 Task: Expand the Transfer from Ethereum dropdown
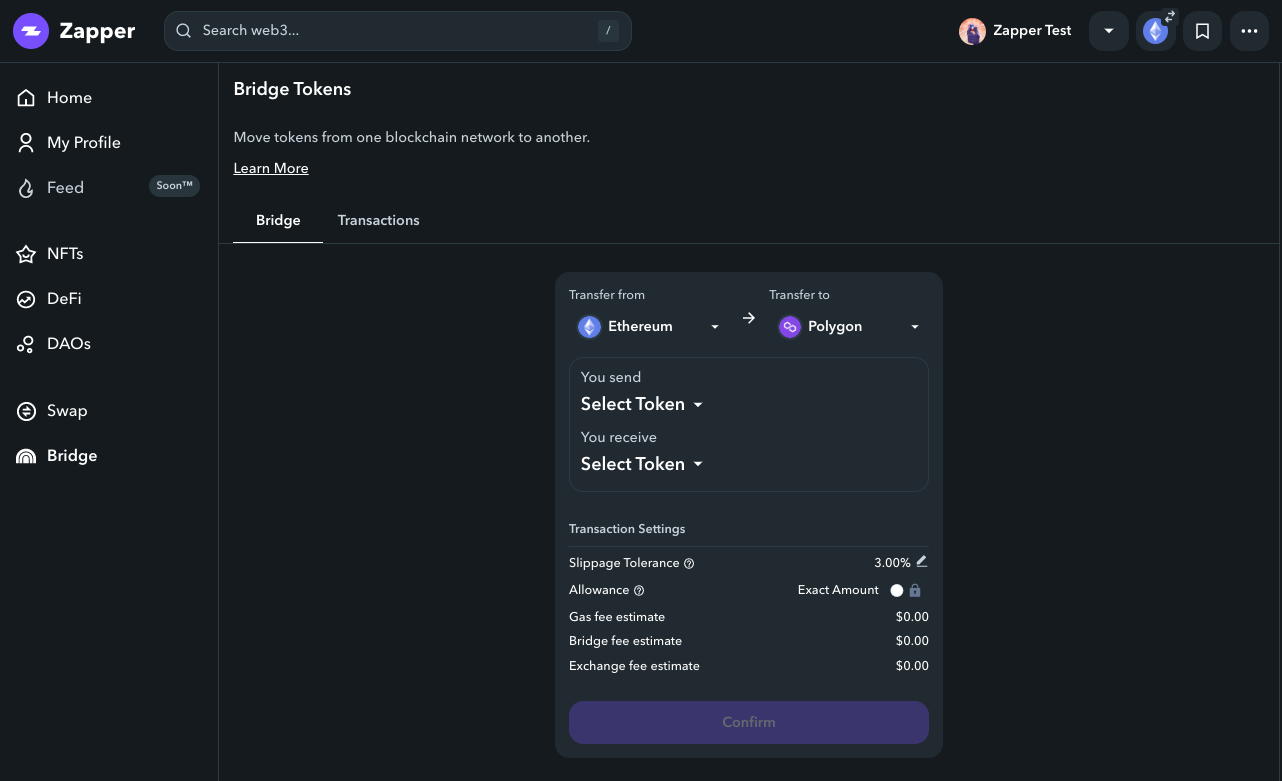coord(648,327)
